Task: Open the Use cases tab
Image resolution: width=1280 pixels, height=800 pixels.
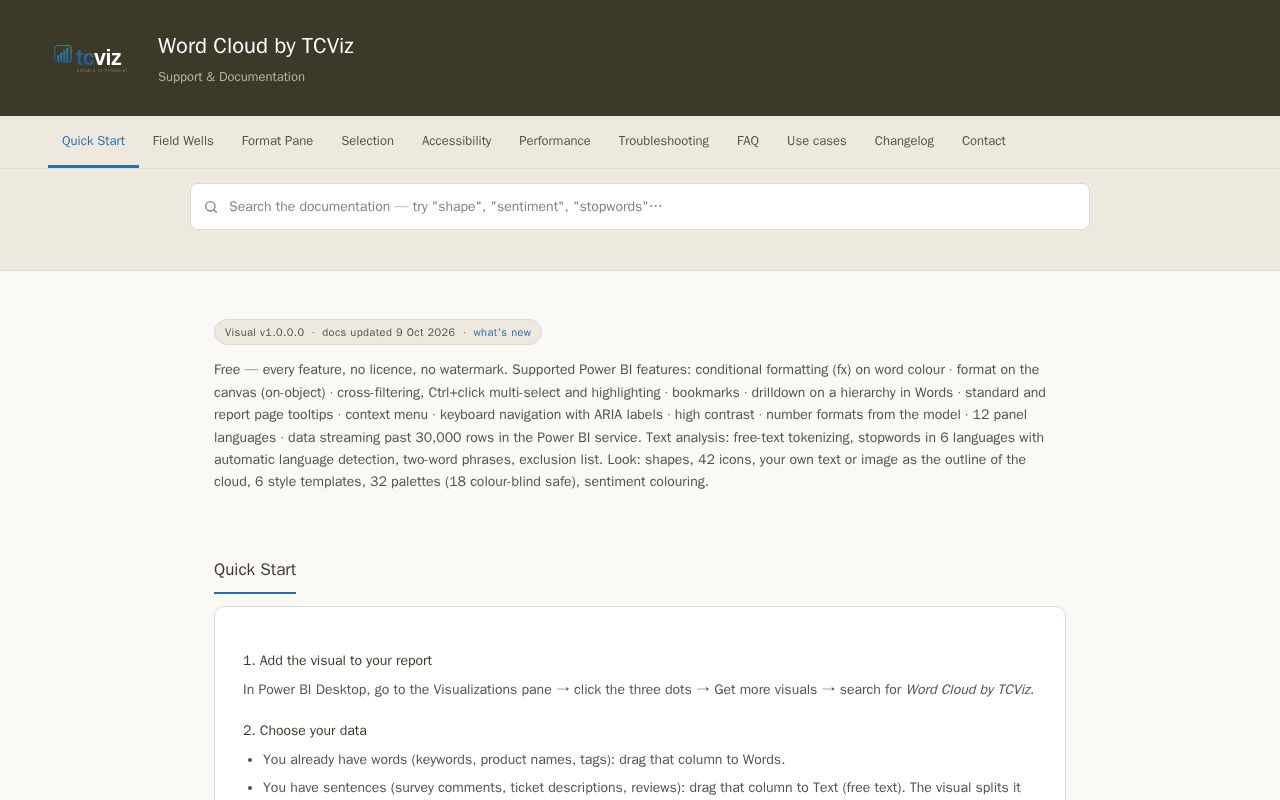Action: tap(816, 141)
